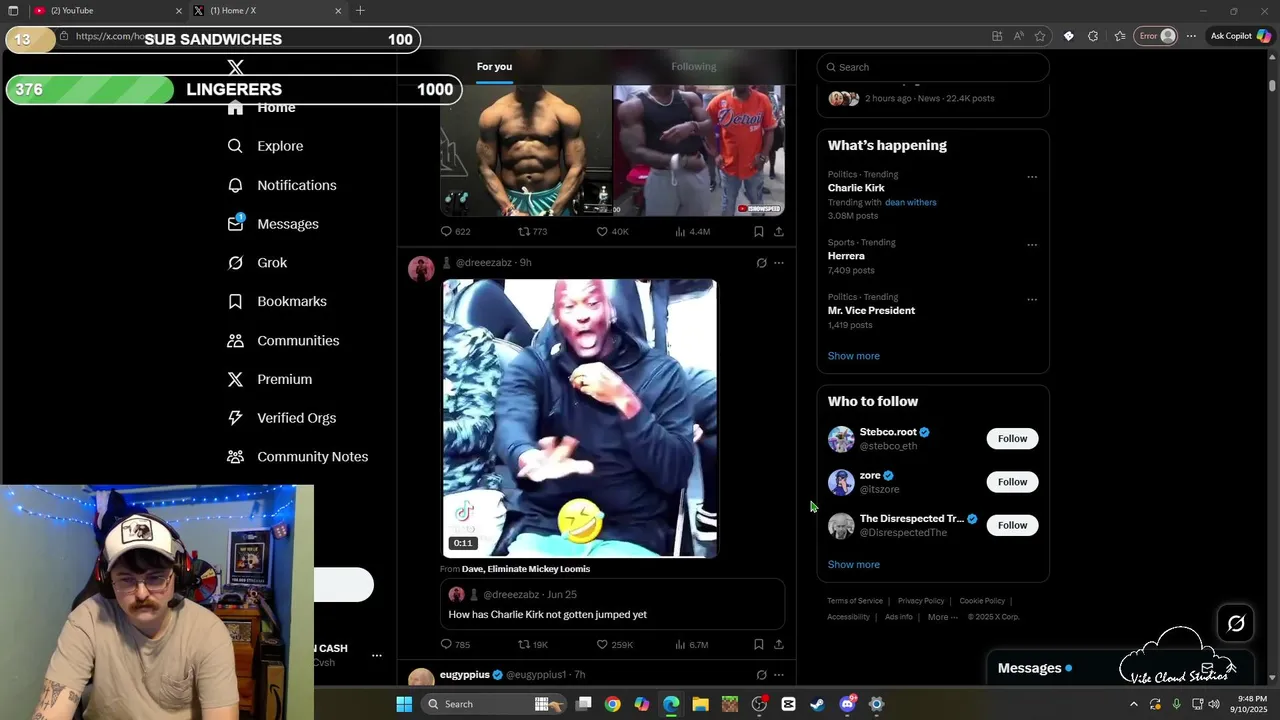Open more options on eugyppius post
The image size is (1280, 720).
[x=779, y=675]
